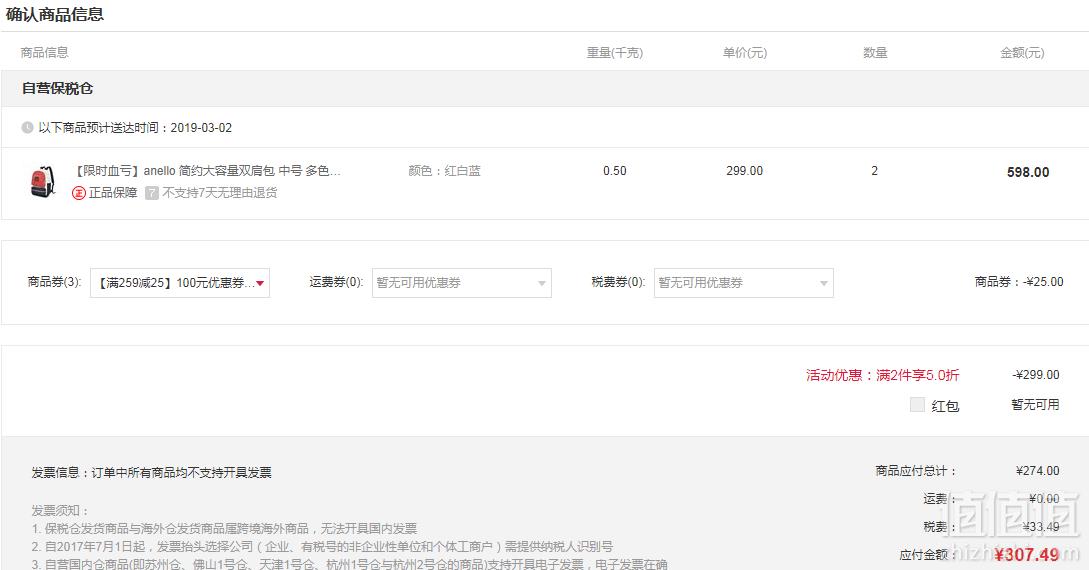The image size is (1089, 570).
Task: Click the 颜色：红白蓝 color attribute text
Action: pos(444,171)
